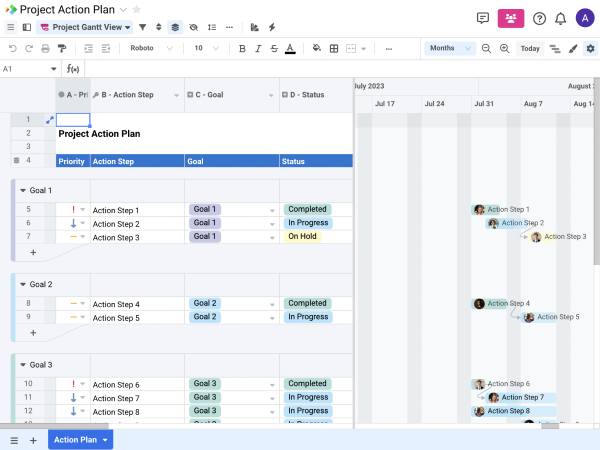Screen dimensions: 600x450
Task: Open the text color picker
Action: click(290, 48)
